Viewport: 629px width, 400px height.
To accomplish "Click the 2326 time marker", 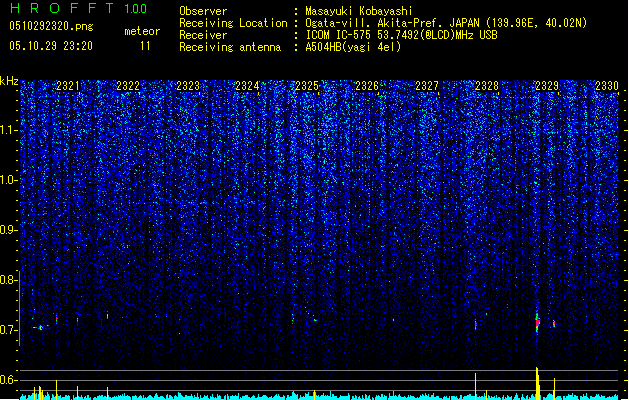I will [367, 86].
